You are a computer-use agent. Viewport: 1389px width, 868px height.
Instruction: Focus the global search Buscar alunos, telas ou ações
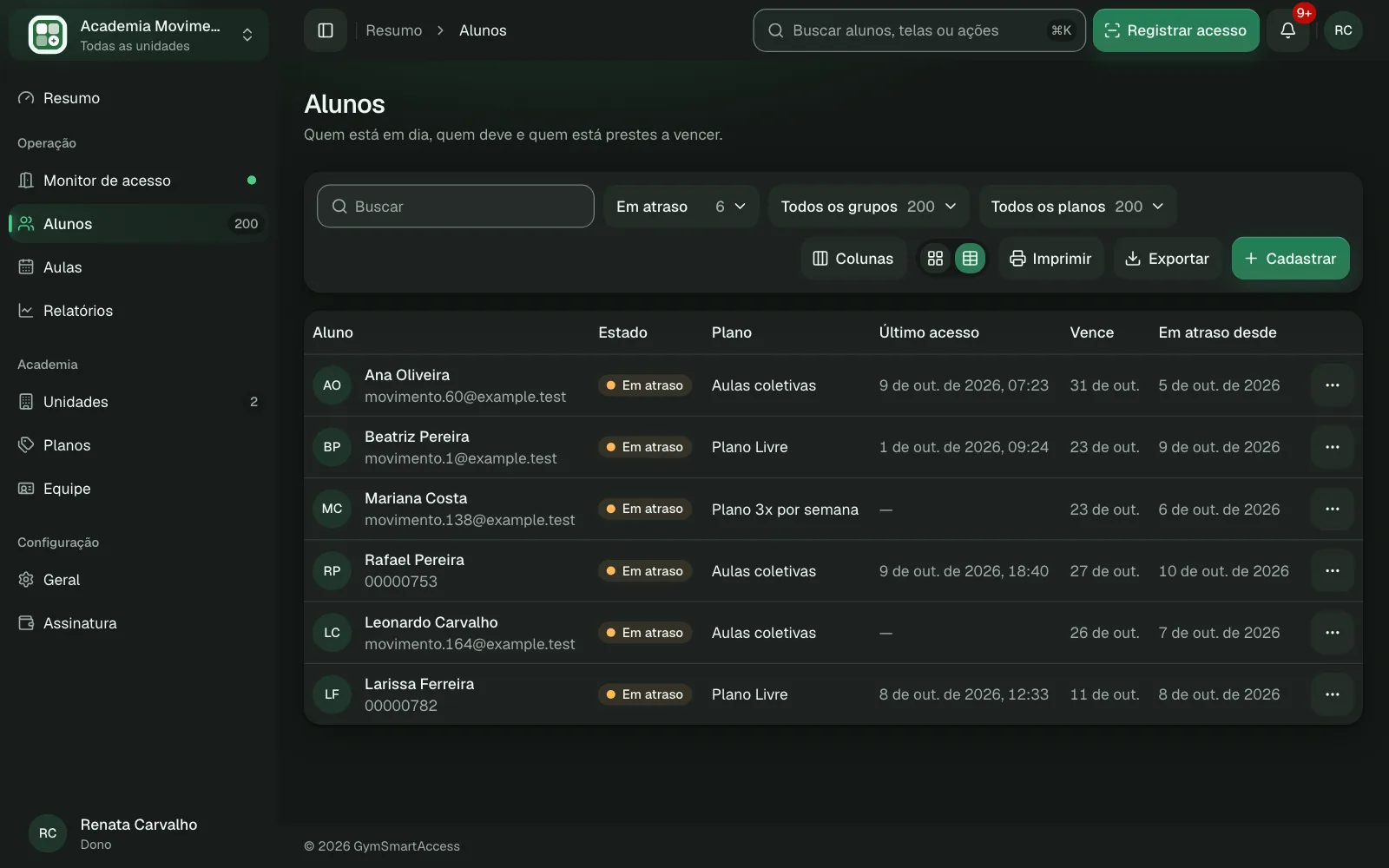pyautogui.click(x=919, y=30)
